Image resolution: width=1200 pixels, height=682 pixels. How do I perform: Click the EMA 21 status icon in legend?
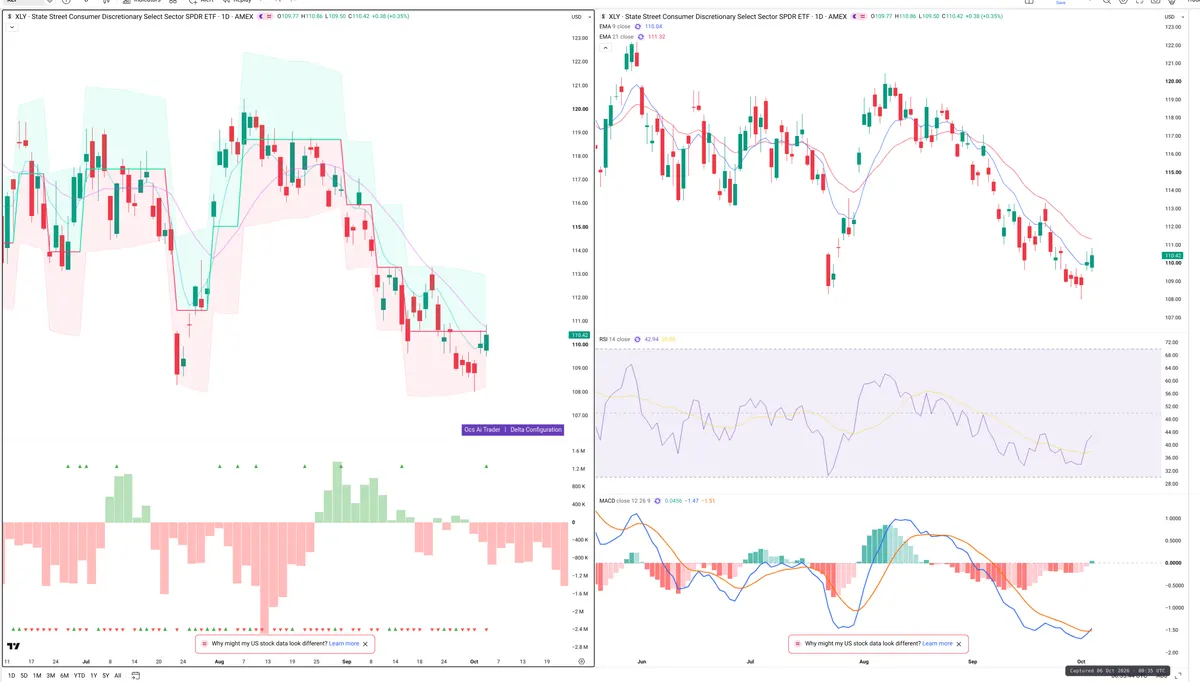[x=642, y=37]
